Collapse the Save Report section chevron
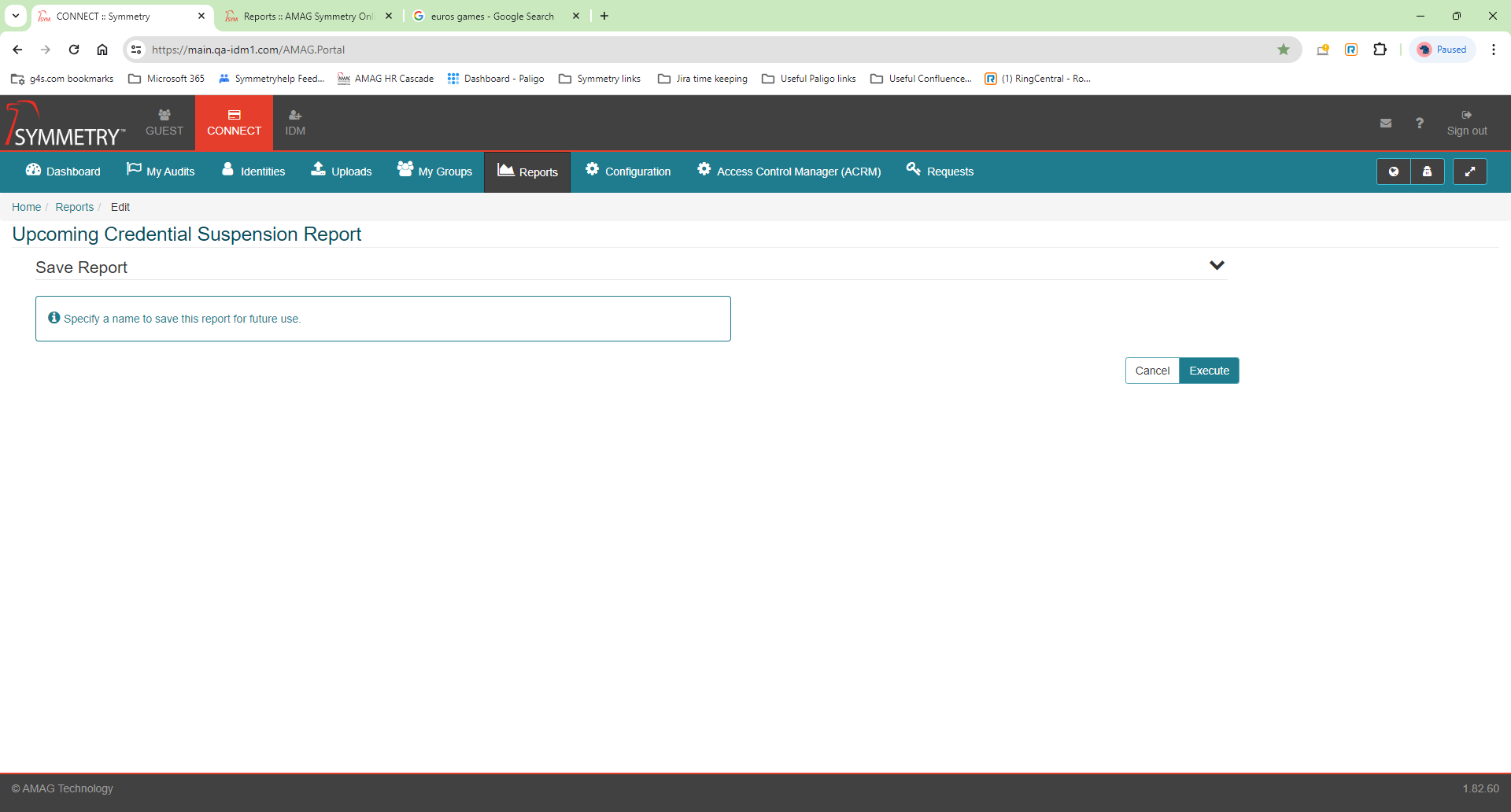 point(1217,266)
